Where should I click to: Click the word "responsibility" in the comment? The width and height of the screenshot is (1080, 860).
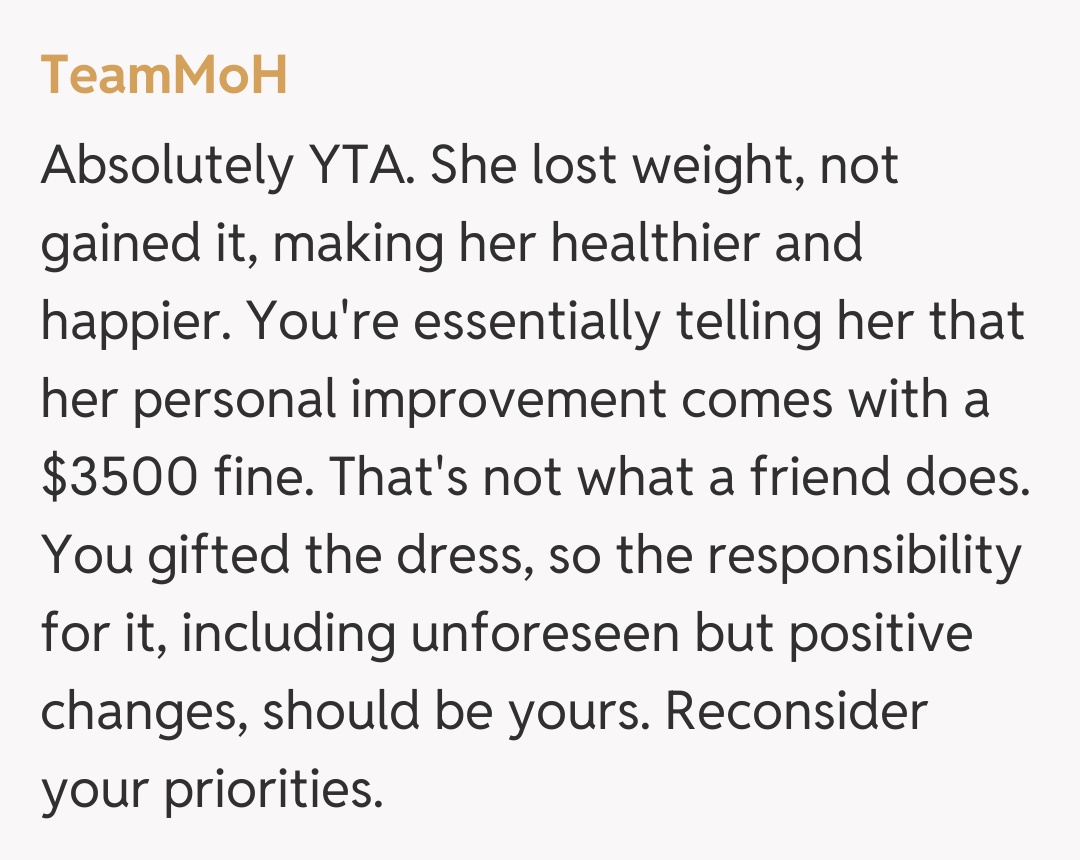tap(865, 557)
